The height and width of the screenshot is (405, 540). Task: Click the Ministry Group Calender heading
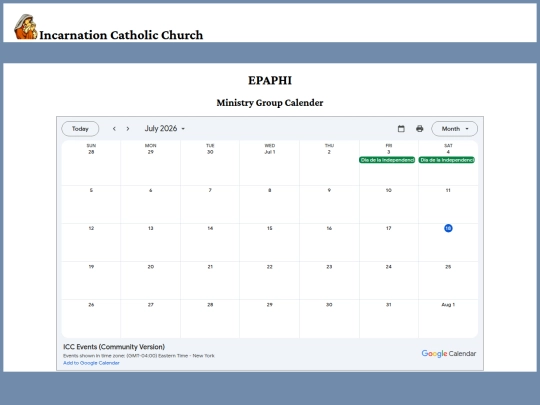click(270, 103)
